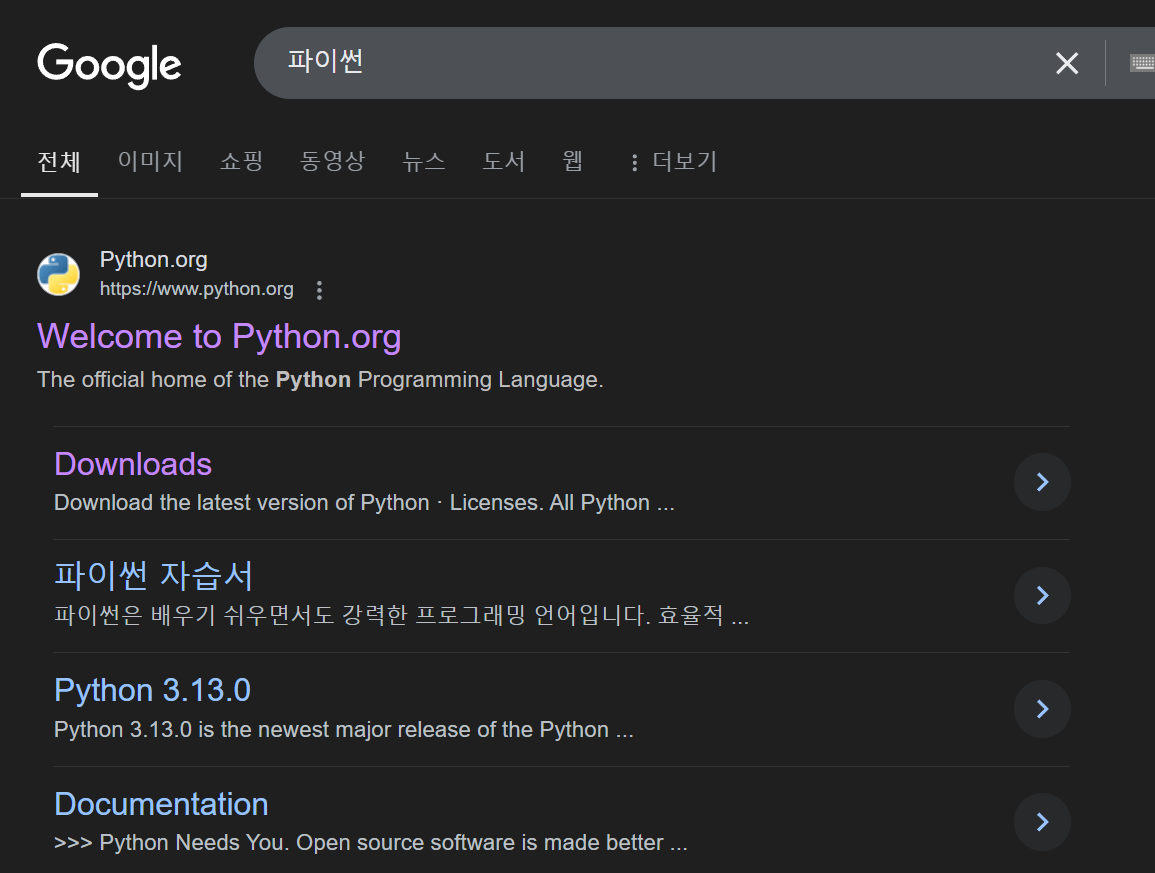
Task: Click the '>>> Python Needs You' description
Action: pyautogui.click(x=371, y=843)
